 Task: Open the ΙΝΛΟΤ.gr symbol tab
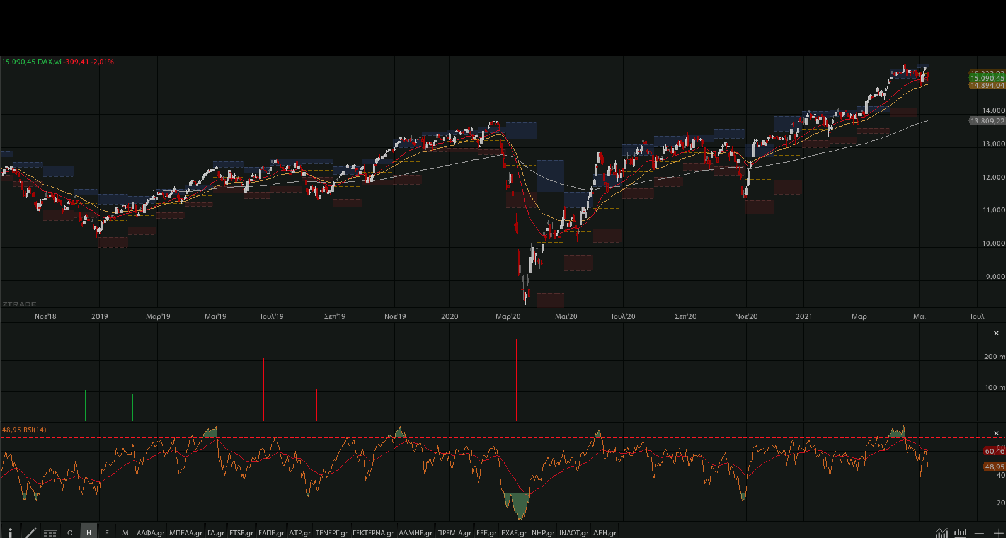click(573, 533)
